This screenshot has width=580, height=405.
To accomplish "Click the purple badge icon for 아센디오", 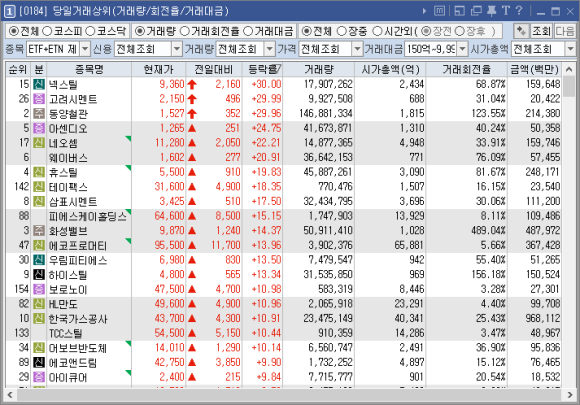I will tap(39, 128).
